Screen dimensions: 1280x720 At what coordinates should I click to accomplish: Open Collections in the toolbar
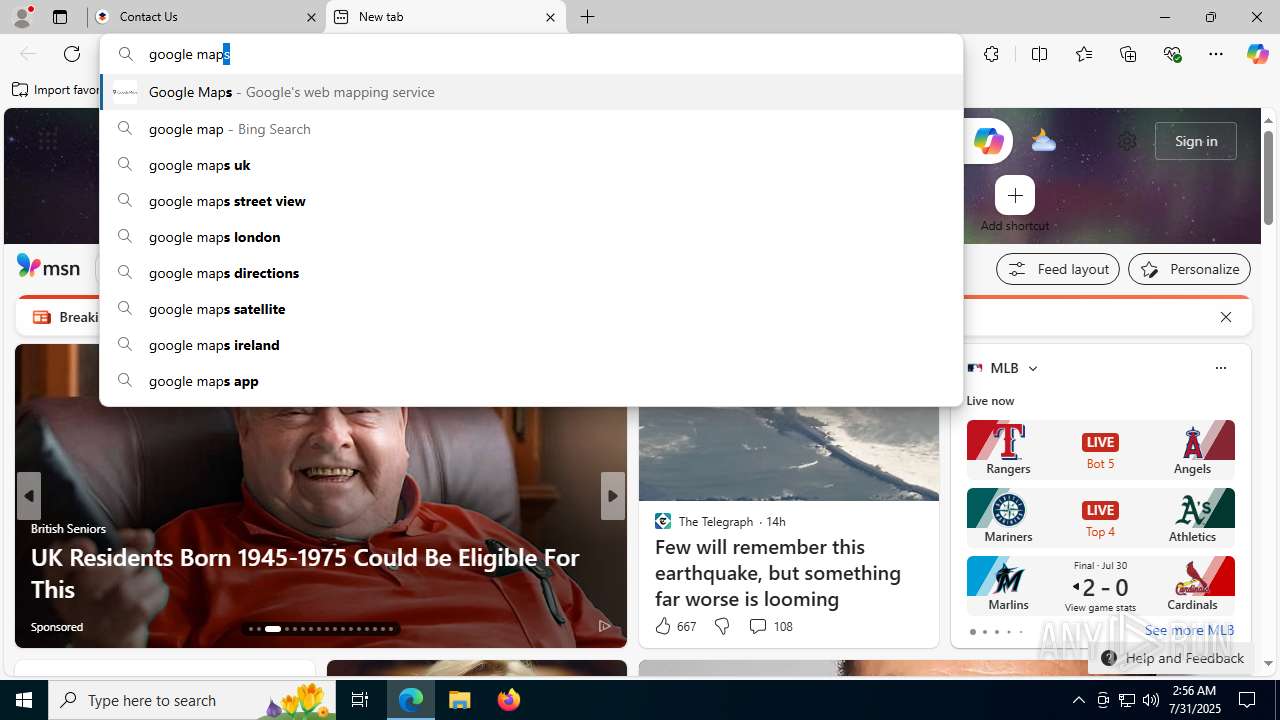click(x=1128, y=54)
